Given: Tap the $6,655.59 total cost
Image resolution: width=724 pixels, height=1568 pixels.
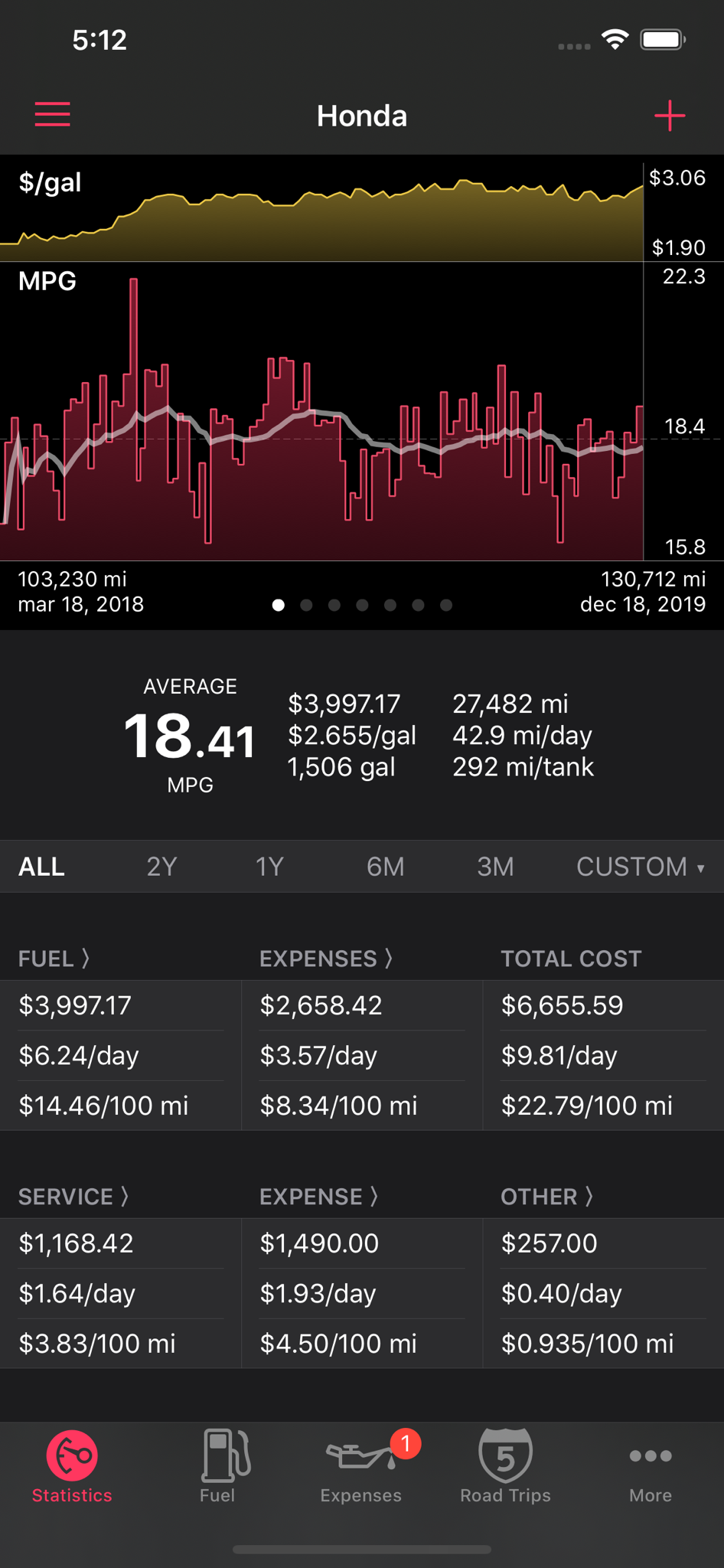Looking at the screenshot, I should pyautogui.click(x=562, y=1005).
